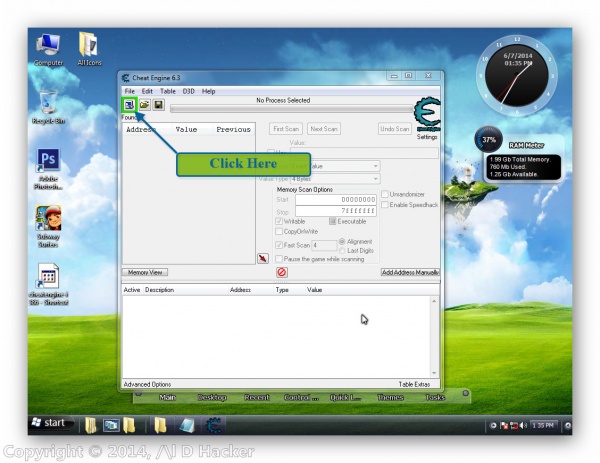The height and width of the screenshot is (463, 600).
Task: Click the red arrow add-to-list icon
Action: 263,258
